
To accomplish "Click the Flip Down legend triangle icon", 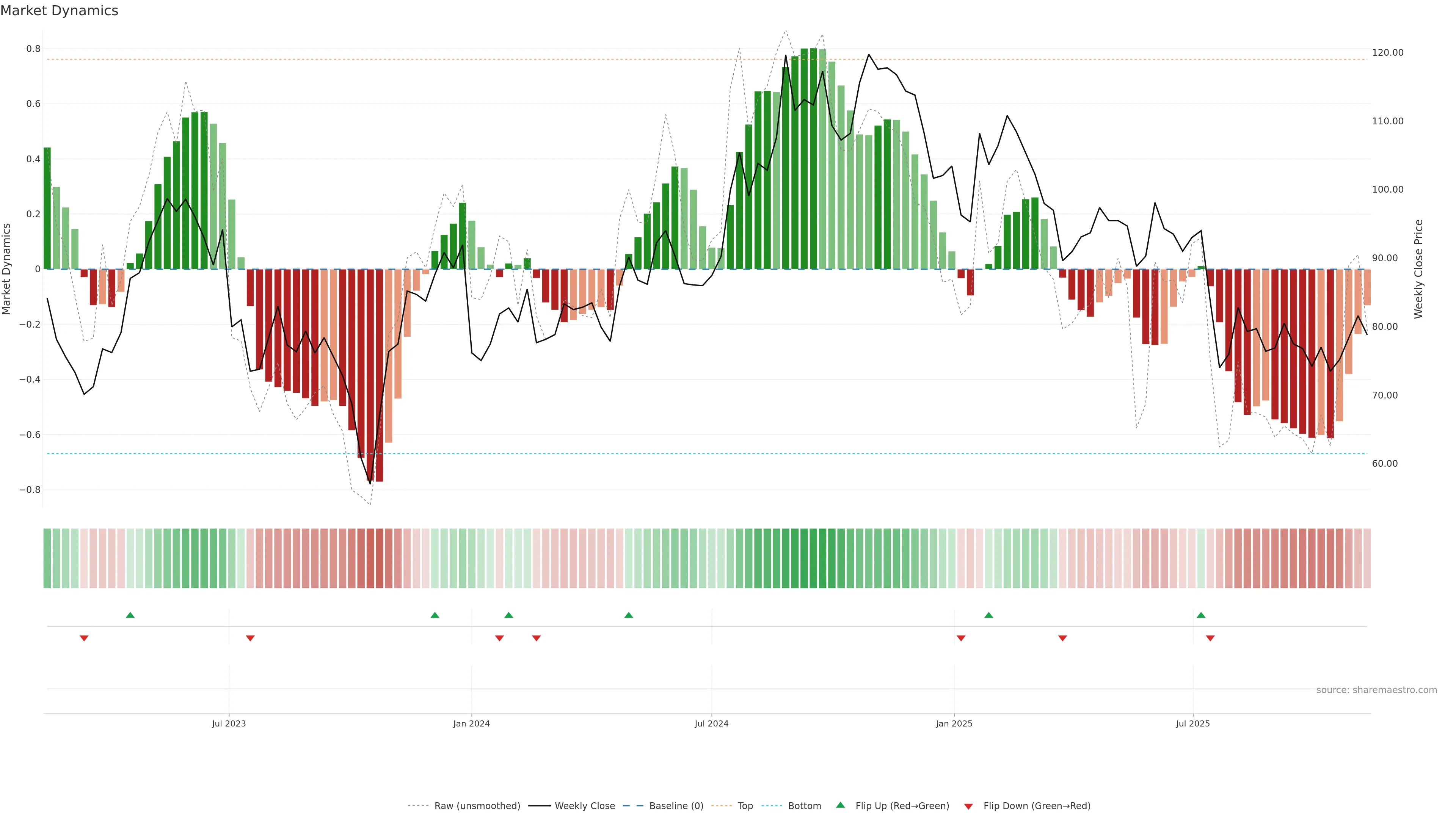I will coord(968,806).
